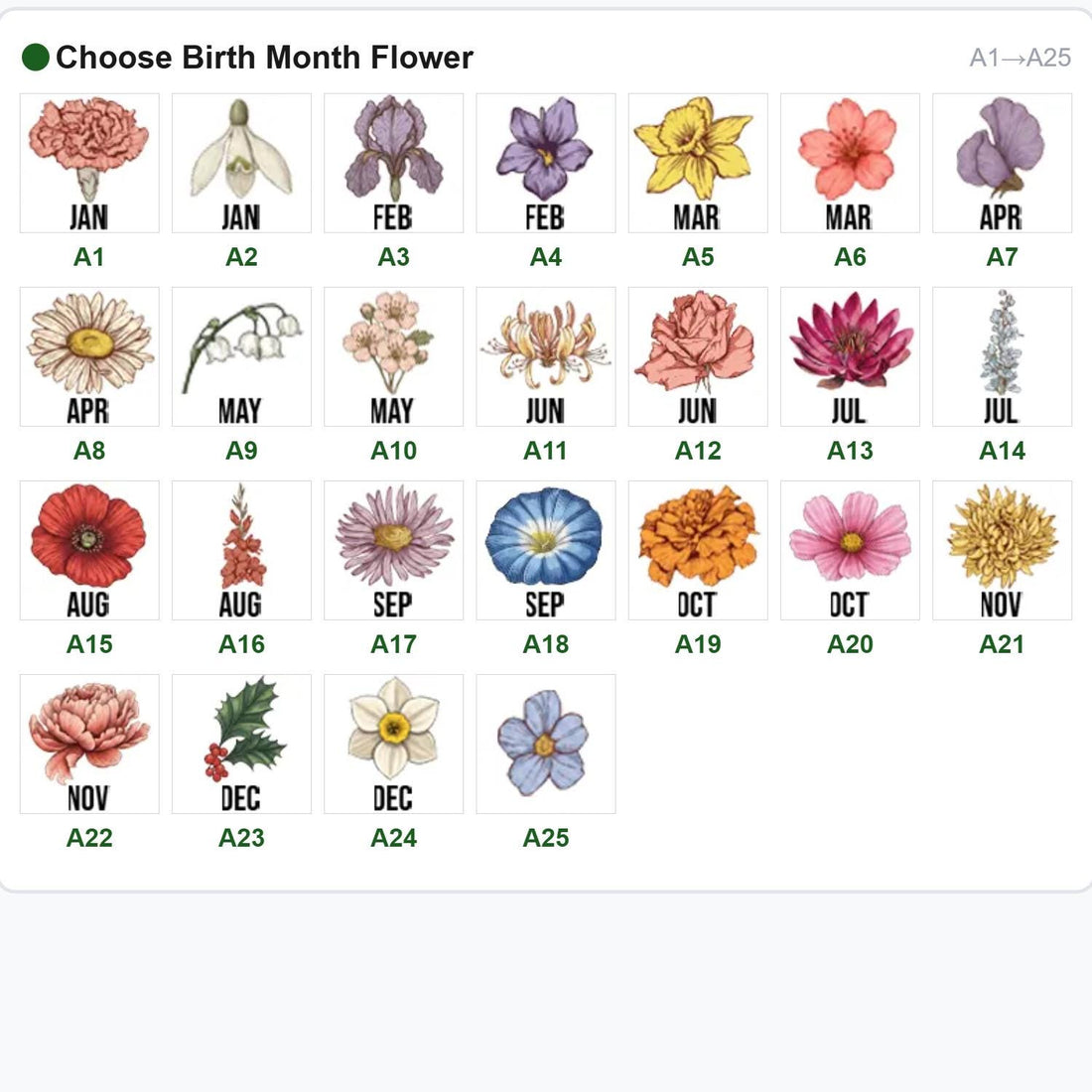Choose the A23 December holly sprig
This screenshot has height=1092, width=1092.
click(x=241, y=744)
